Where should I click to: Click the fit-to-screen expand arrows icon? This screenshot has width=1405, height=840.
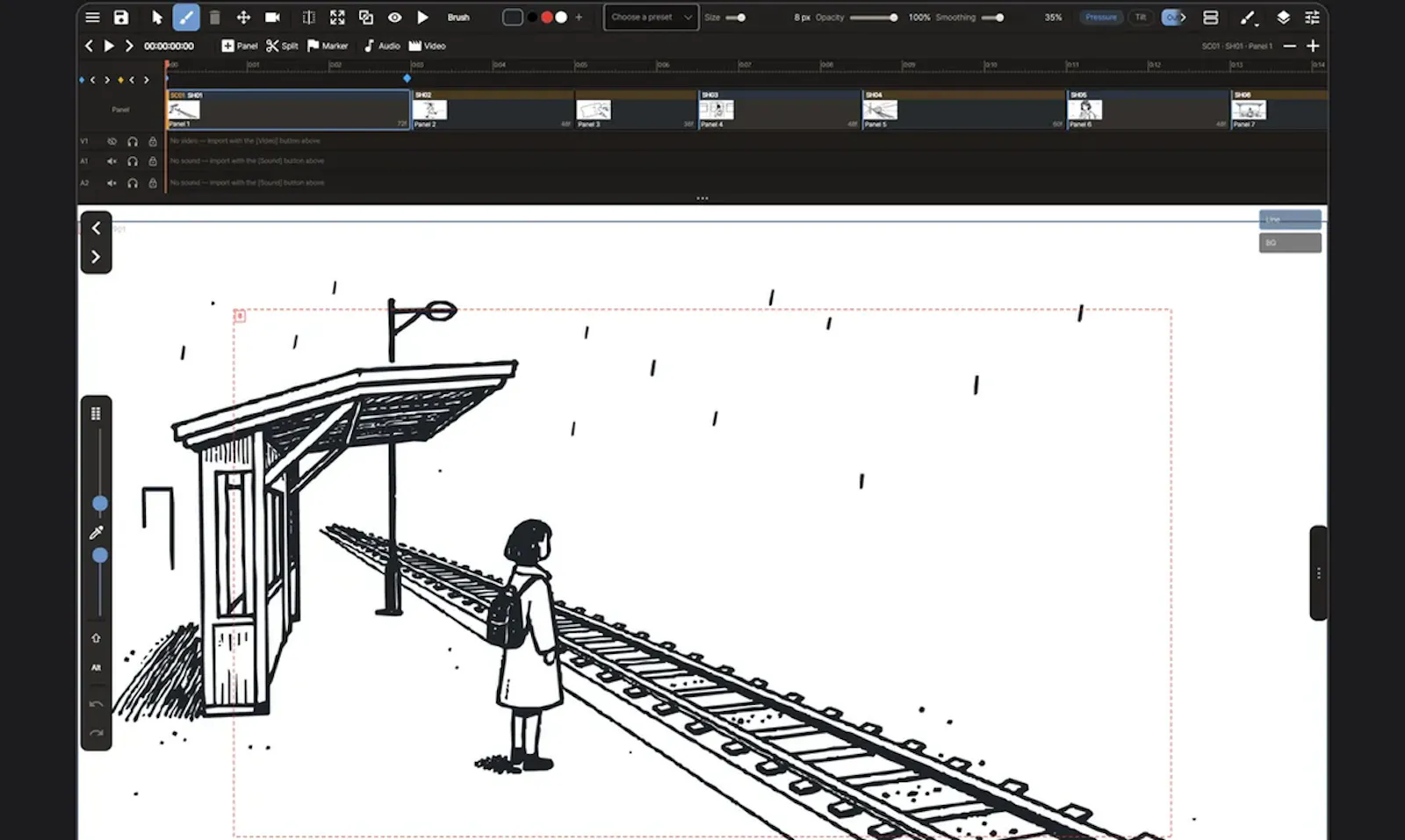click(x=337, y=17)
